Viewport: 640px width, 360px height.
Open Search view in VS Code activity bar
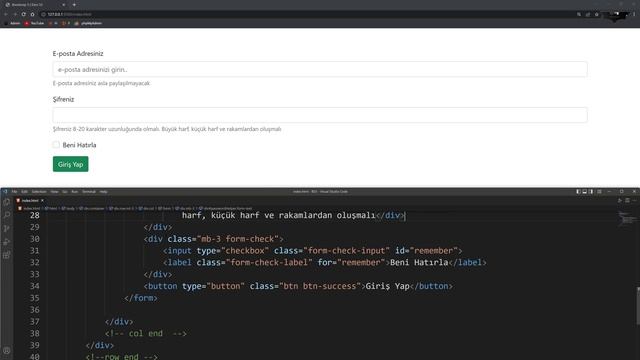click(x=7, y=215)
